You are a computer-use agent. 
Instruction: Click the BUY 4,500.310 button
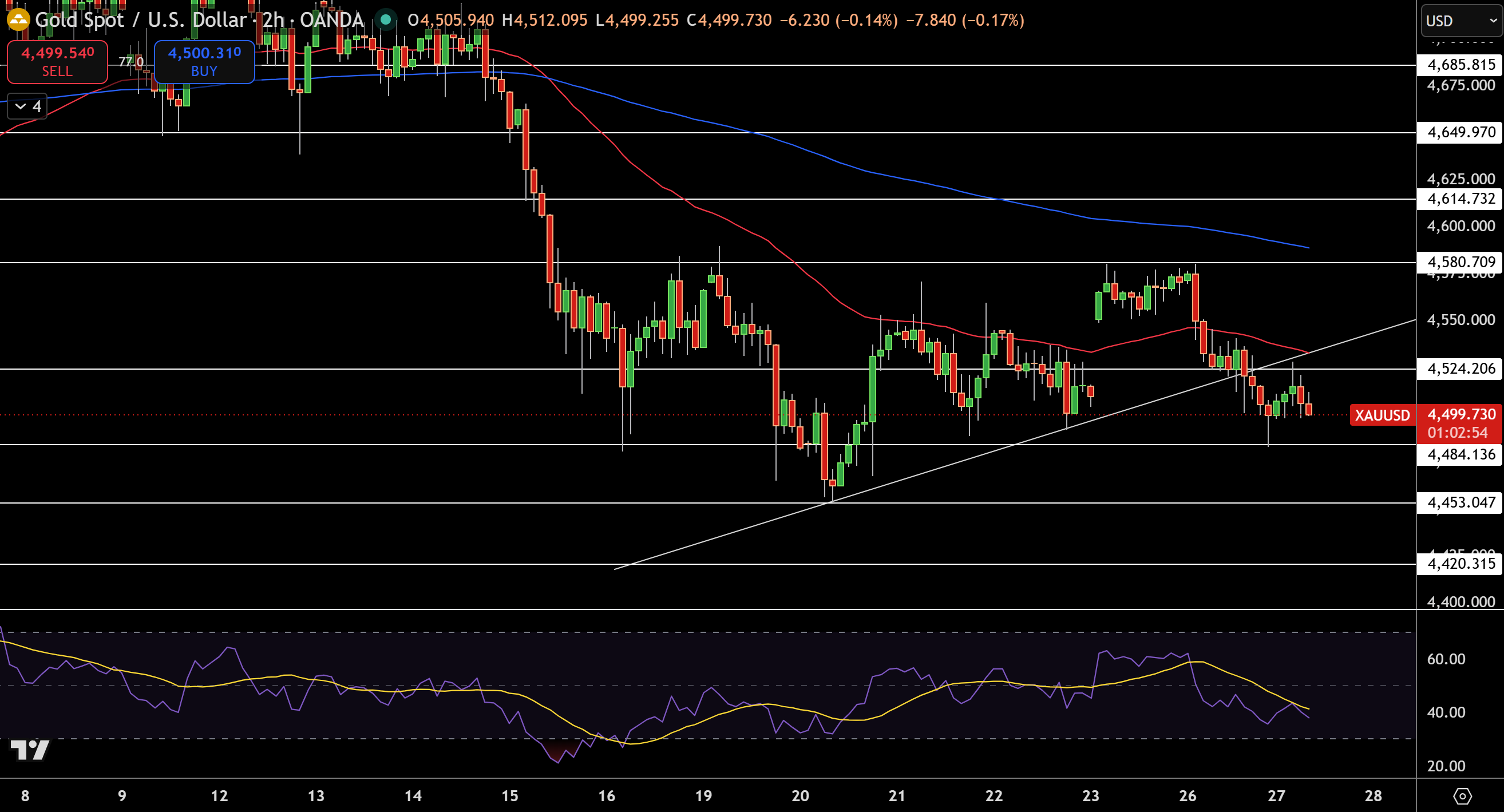(204, 61)
